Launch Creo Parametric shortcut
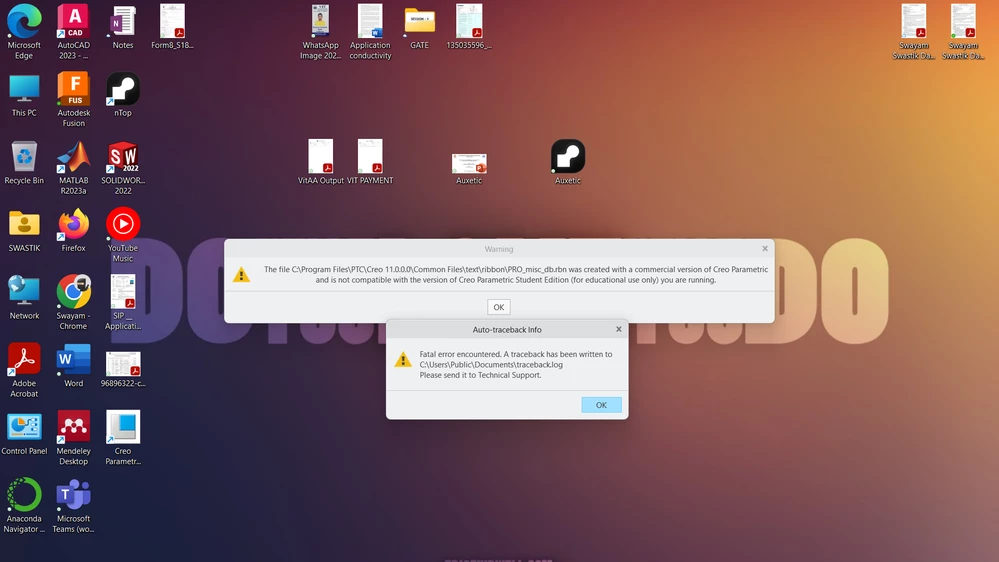This screenshot has height=562, width=999. (x=123, y=437)
